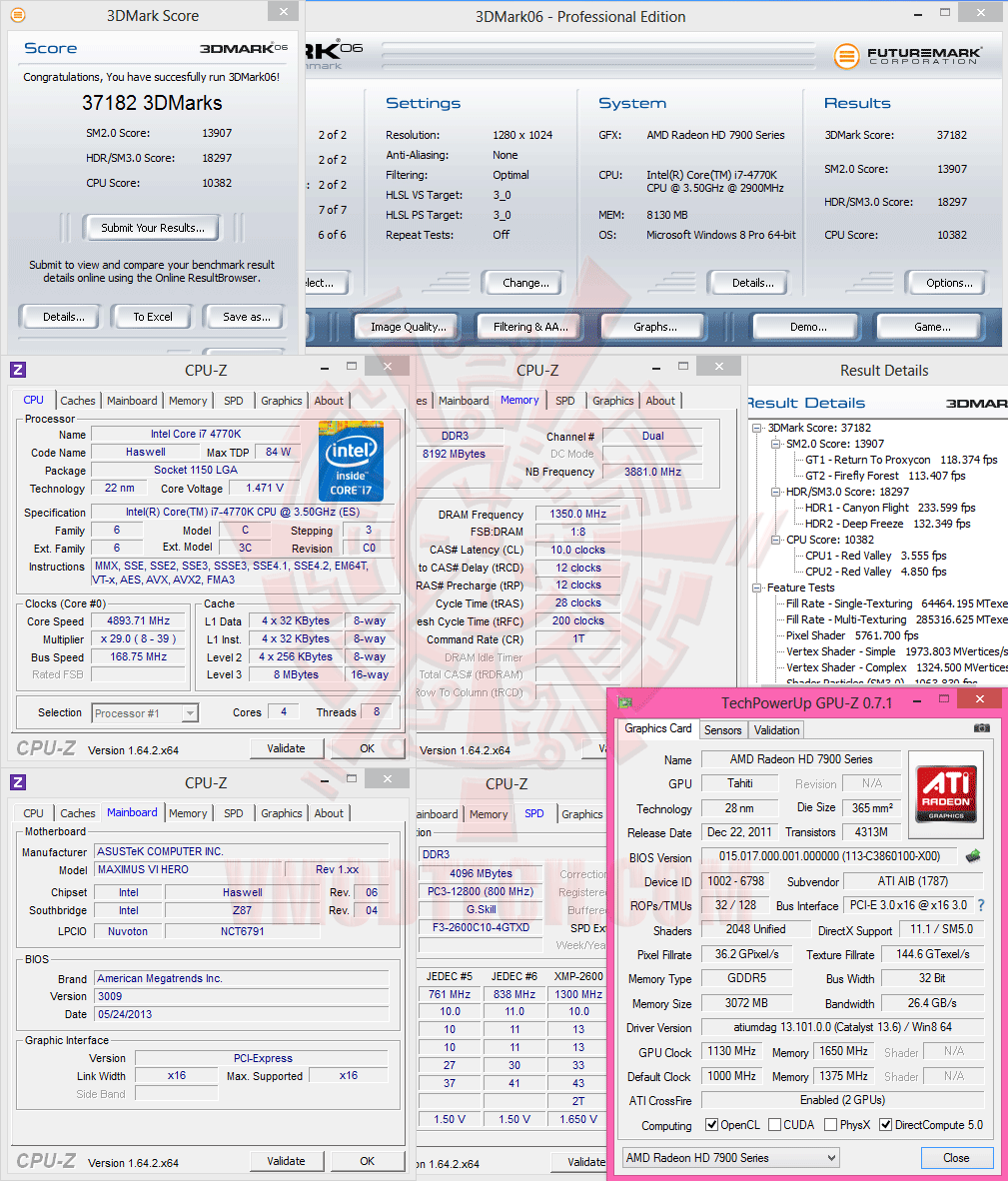Open Image Quality... in 3DMark06
Viewport: 1008px width, 1181px height.
pyautogui.click(x=408, y=327)
